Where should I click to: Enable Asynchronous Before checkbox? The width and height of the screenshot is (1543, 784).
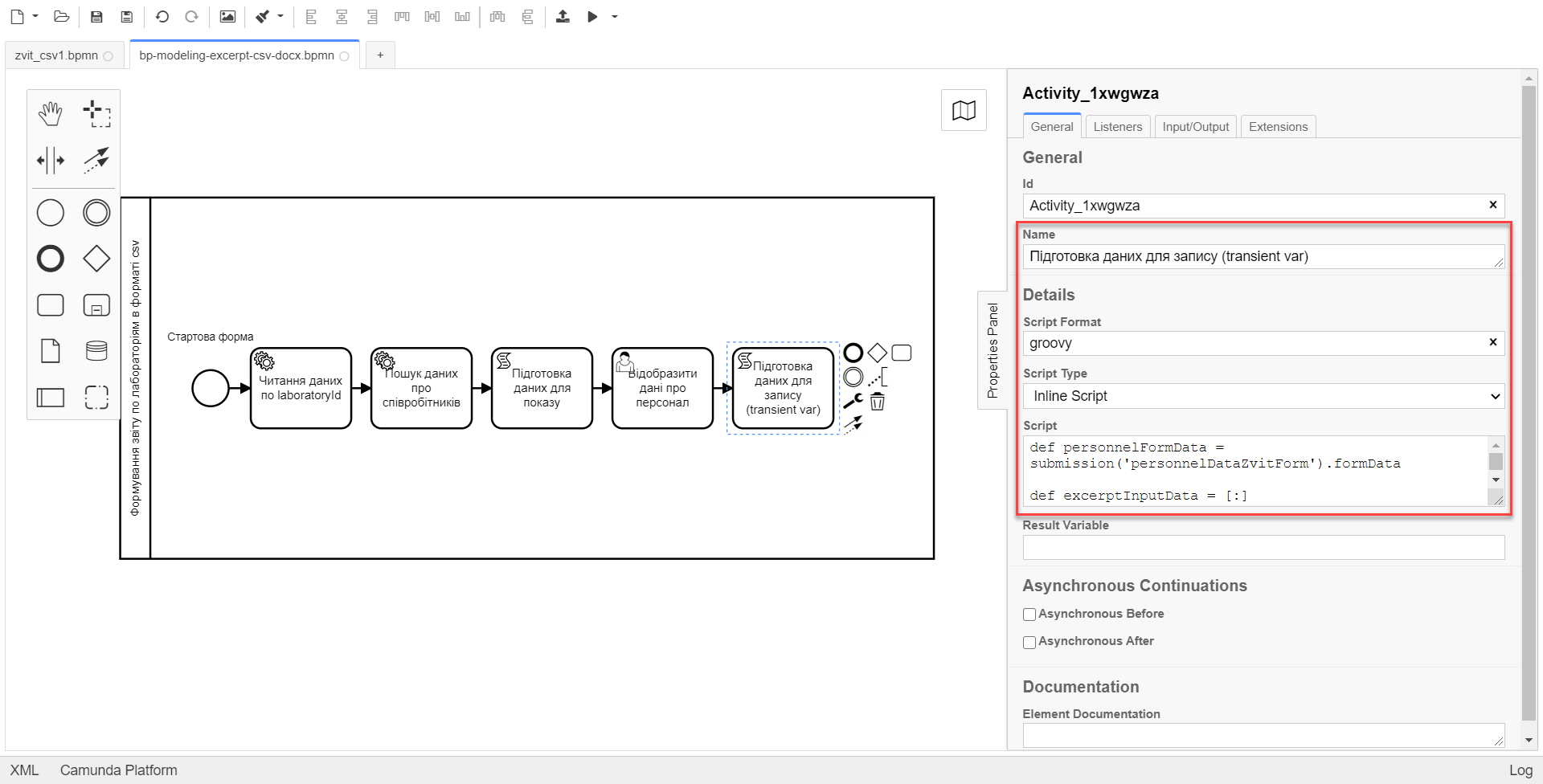(1029, 615)
